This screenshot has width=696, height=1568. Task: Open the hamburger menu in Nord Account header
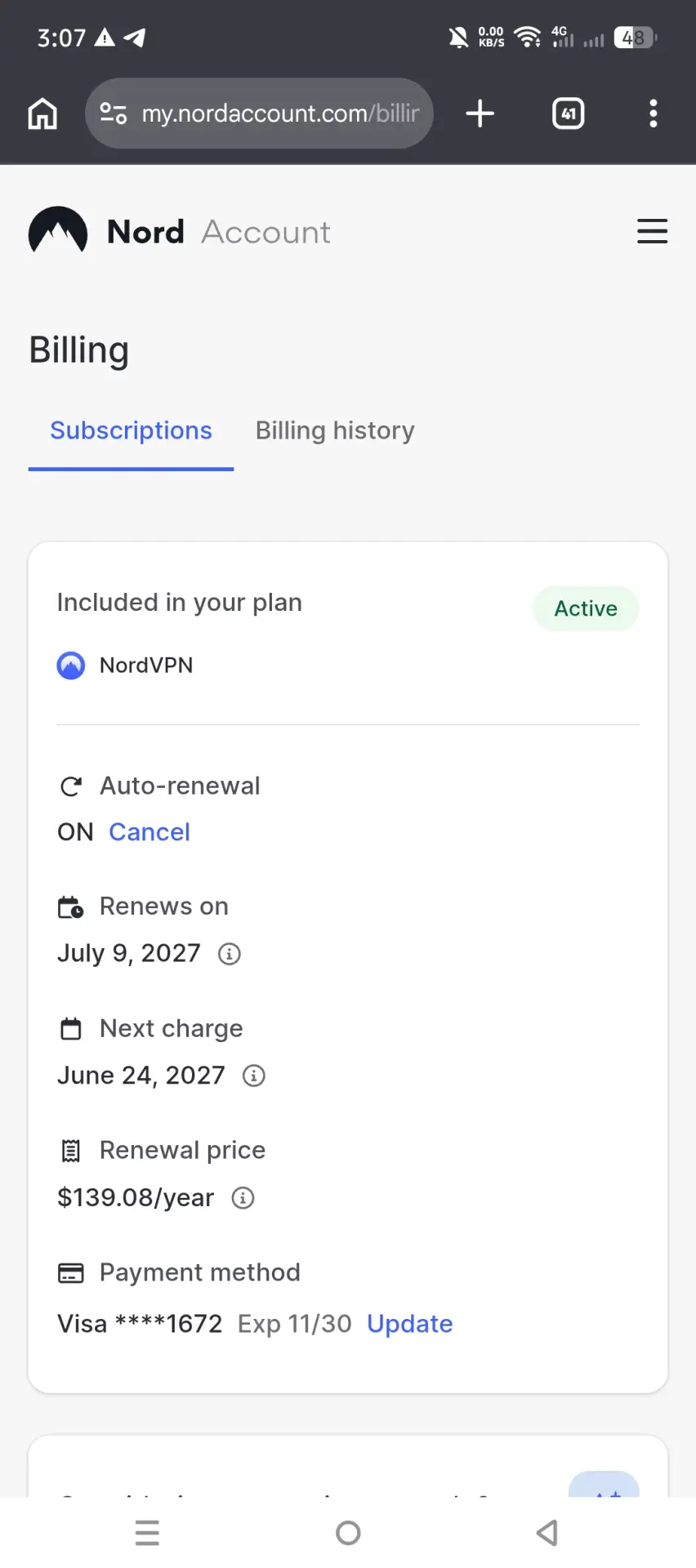click(x=652, y=231)
